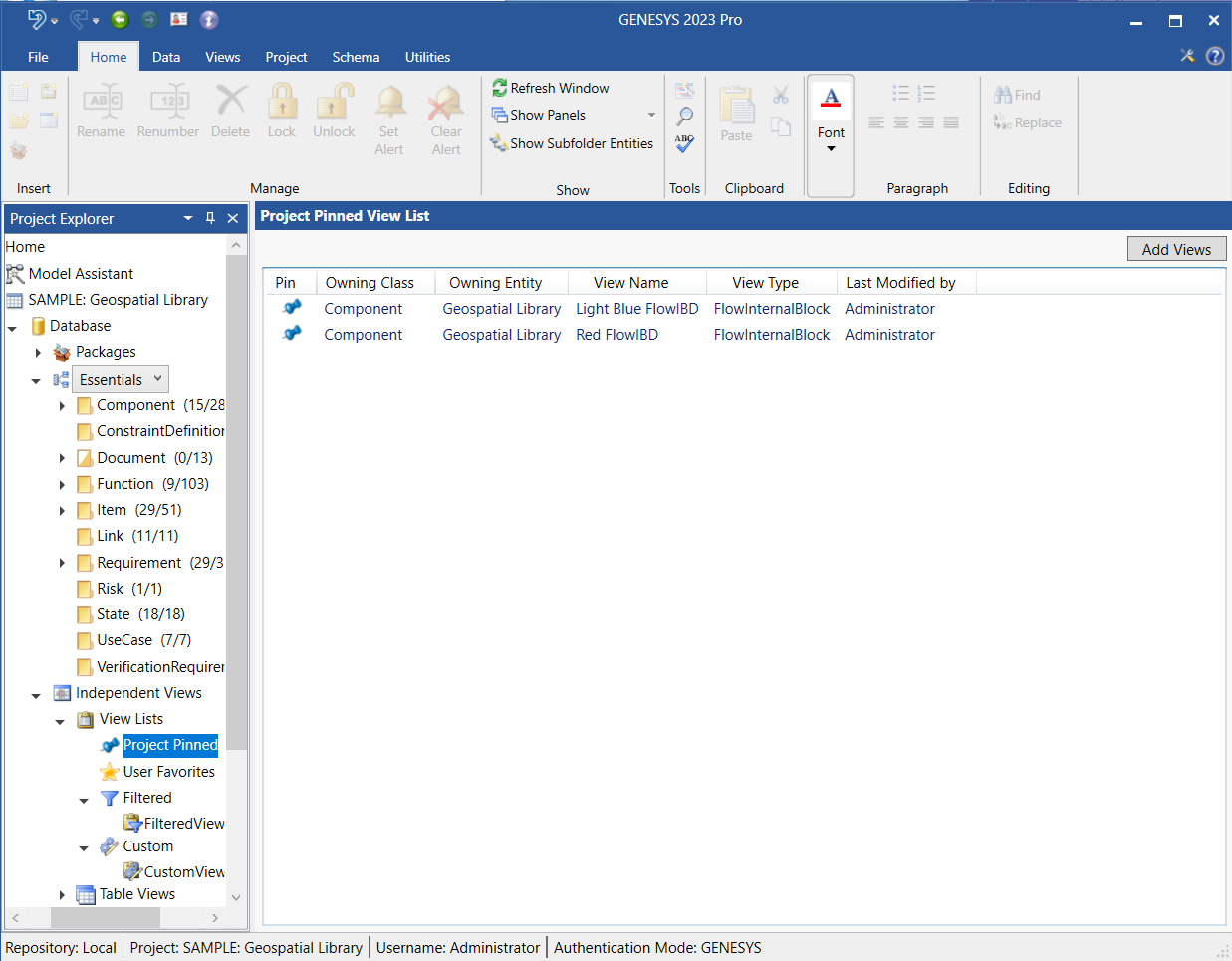The image size is (1232, 961).
Task: Unpin the Light Blue FlowIBD view
Action: click(x=292, y=308)
